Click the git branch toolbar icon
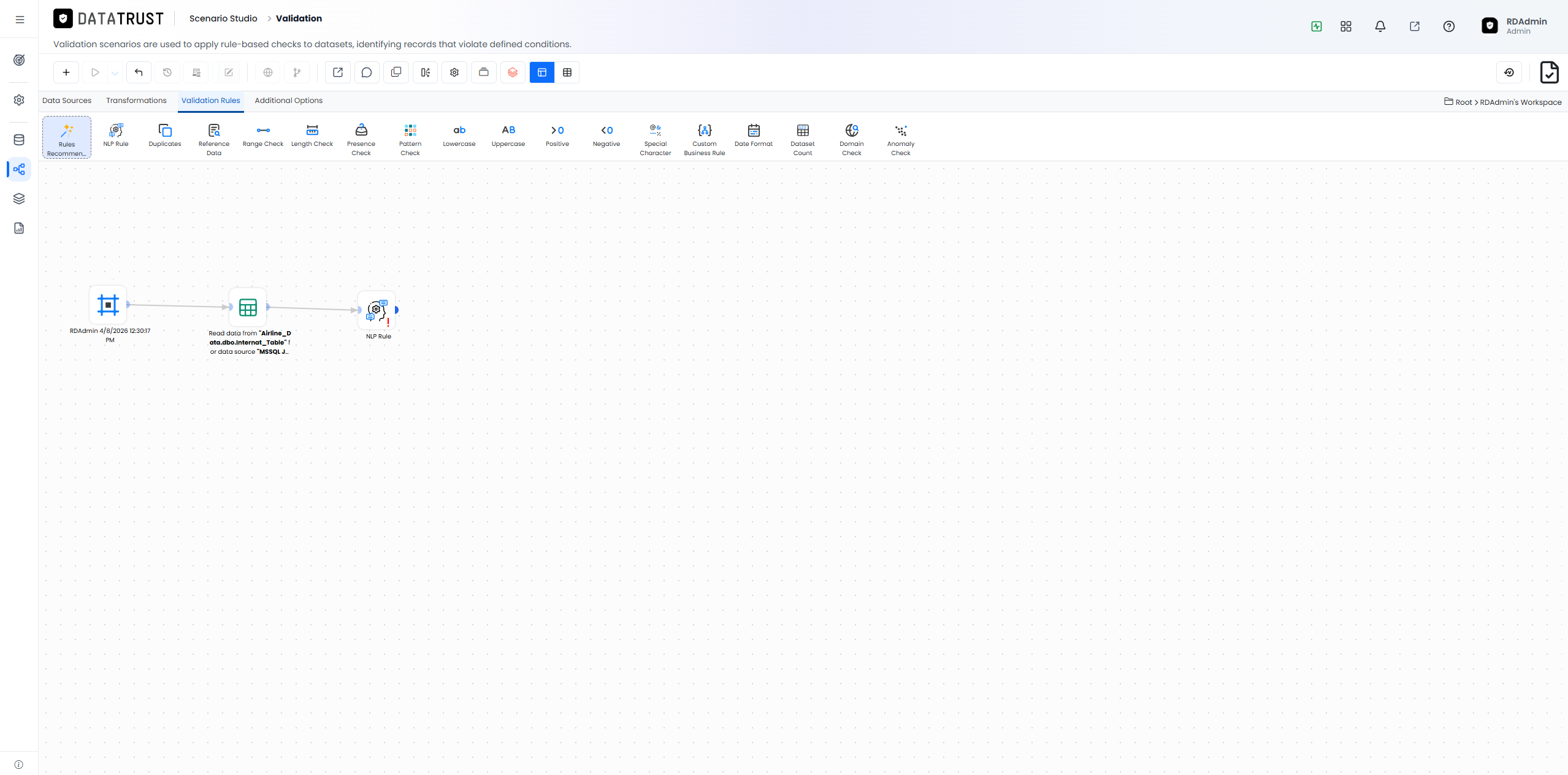The width and height of the screenshot is (1568, 775). (x=297, y=72)
